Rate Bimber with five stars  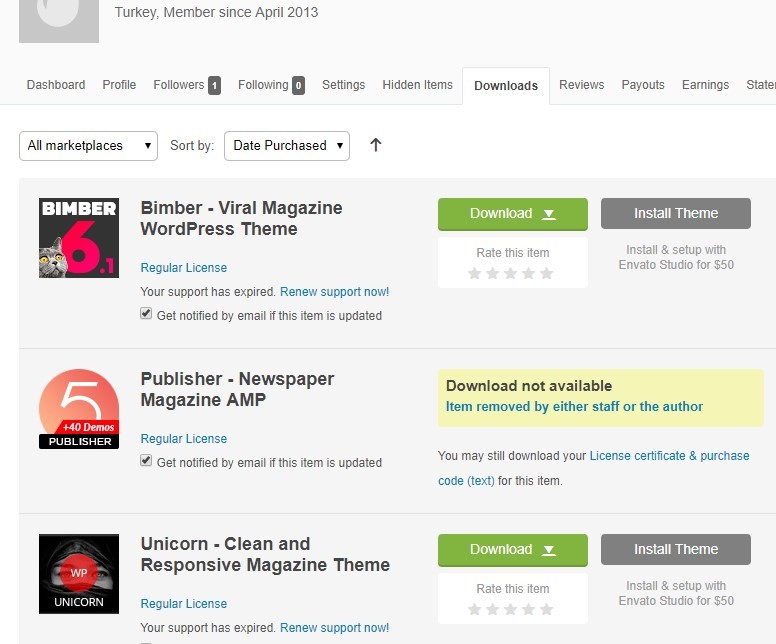click(546, 273)
